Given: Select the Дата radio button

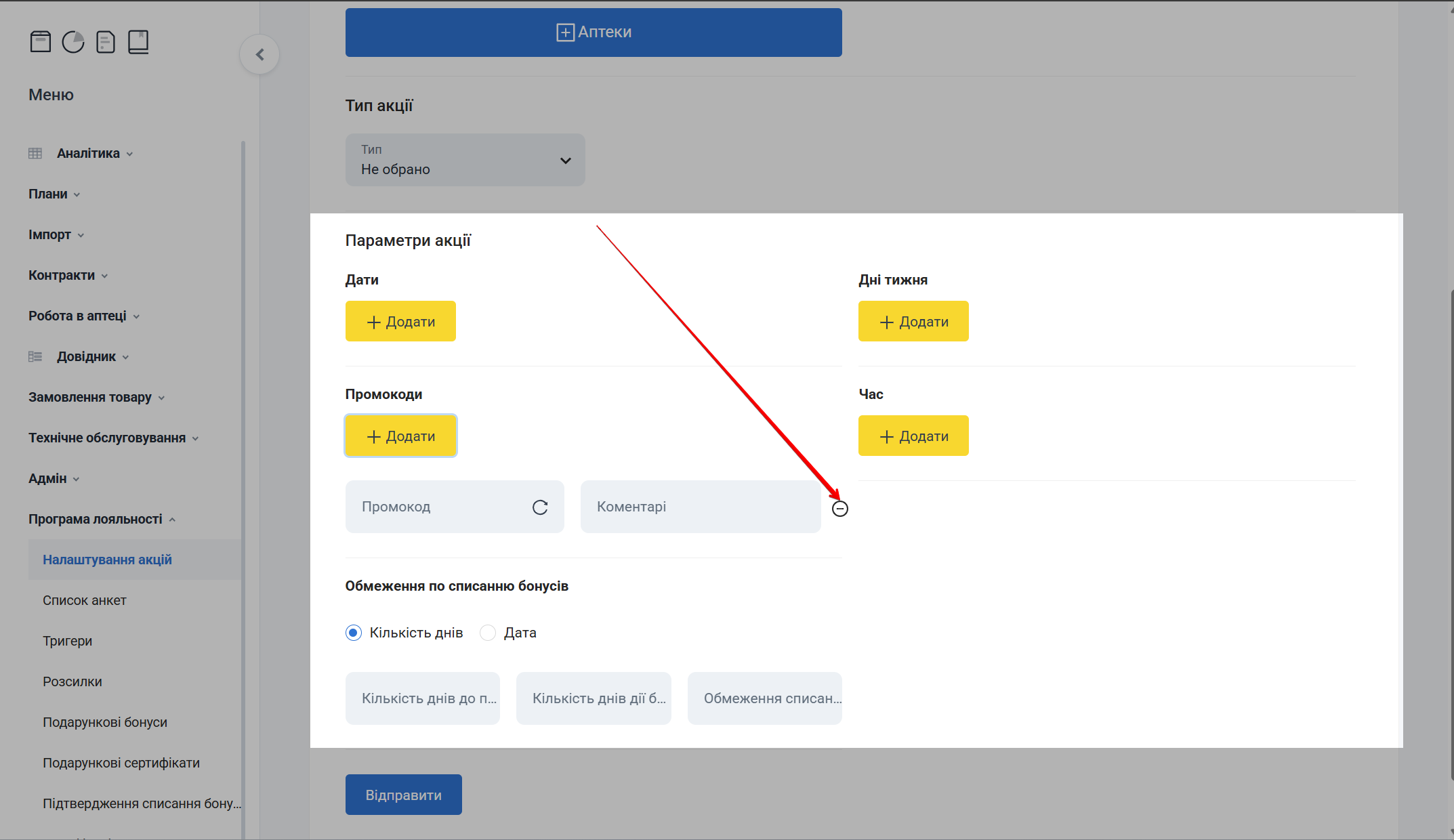Looking at the screenshot, I should coord(488,633).
